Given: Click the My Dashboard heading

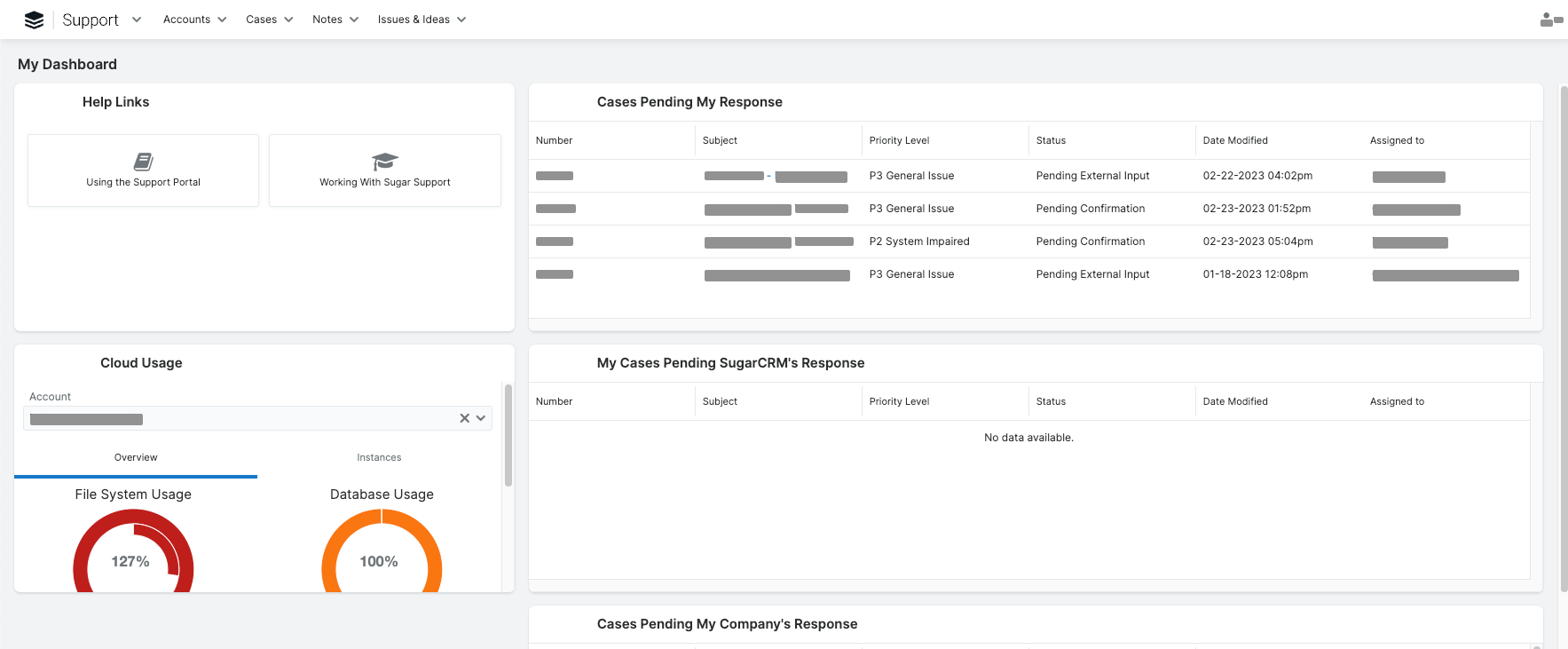Looking at the screenshot, I should (67, 64).
